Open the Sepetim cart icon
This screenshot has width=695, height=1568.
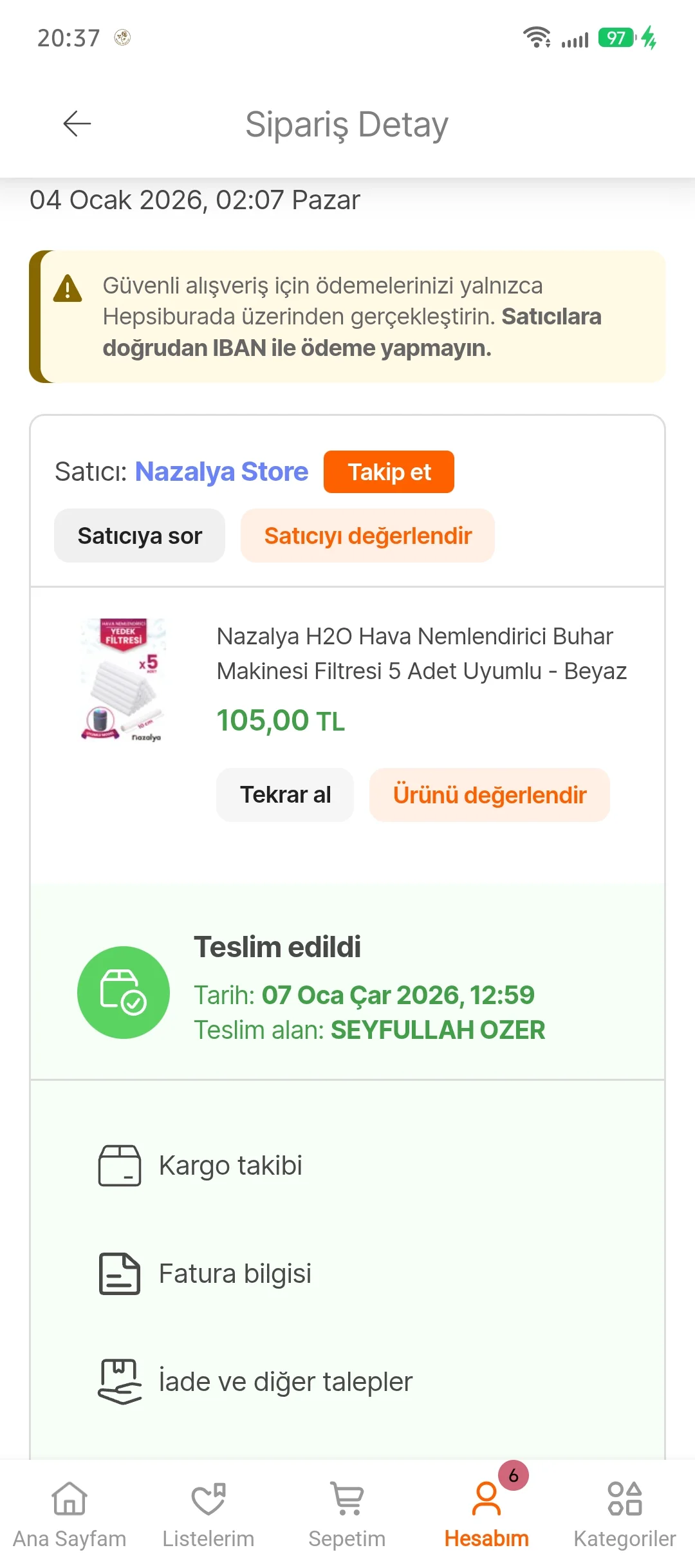[347, 1498]
